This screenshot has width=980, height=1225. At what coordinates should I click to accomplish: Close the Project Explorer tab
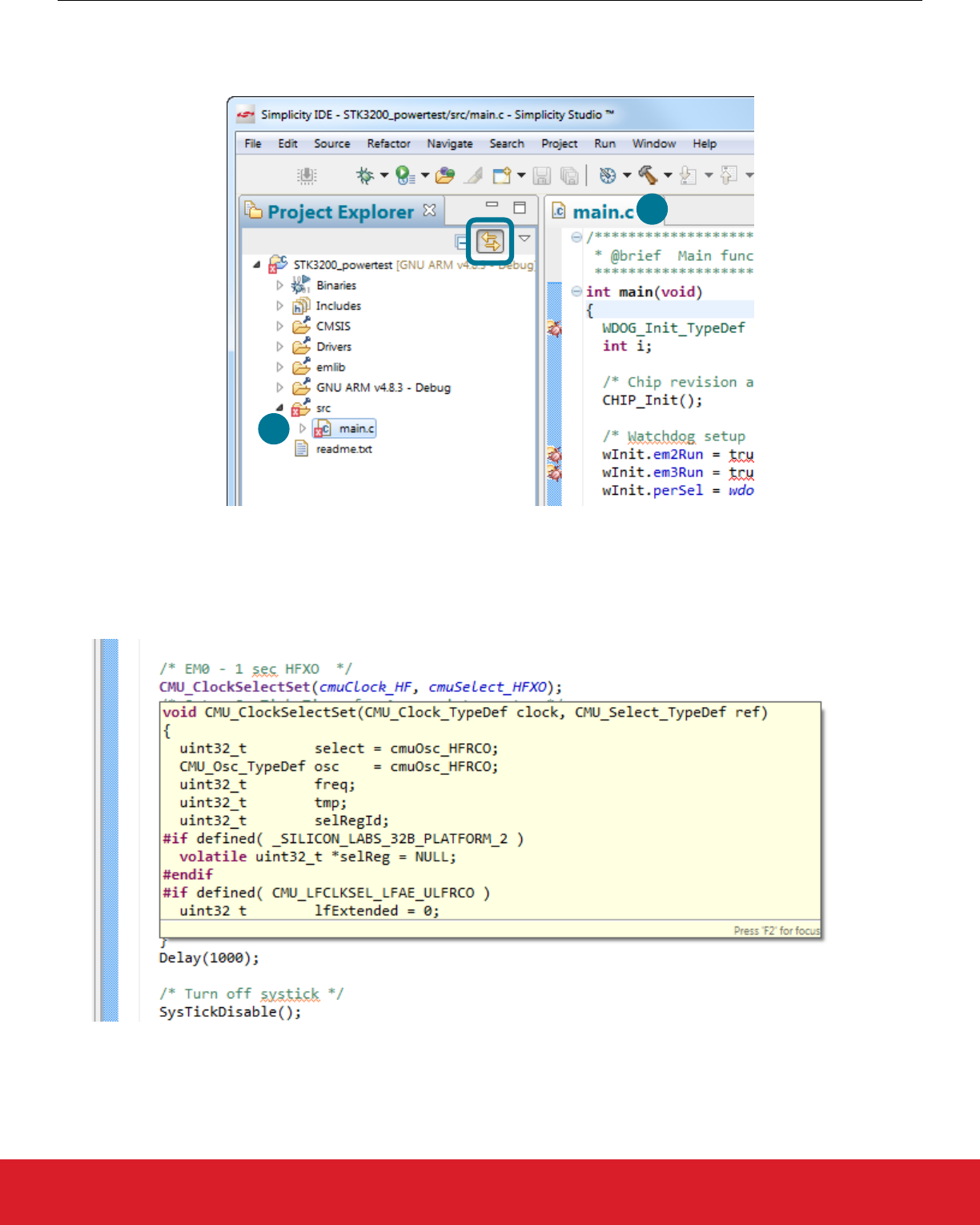[x=430, y=210]
